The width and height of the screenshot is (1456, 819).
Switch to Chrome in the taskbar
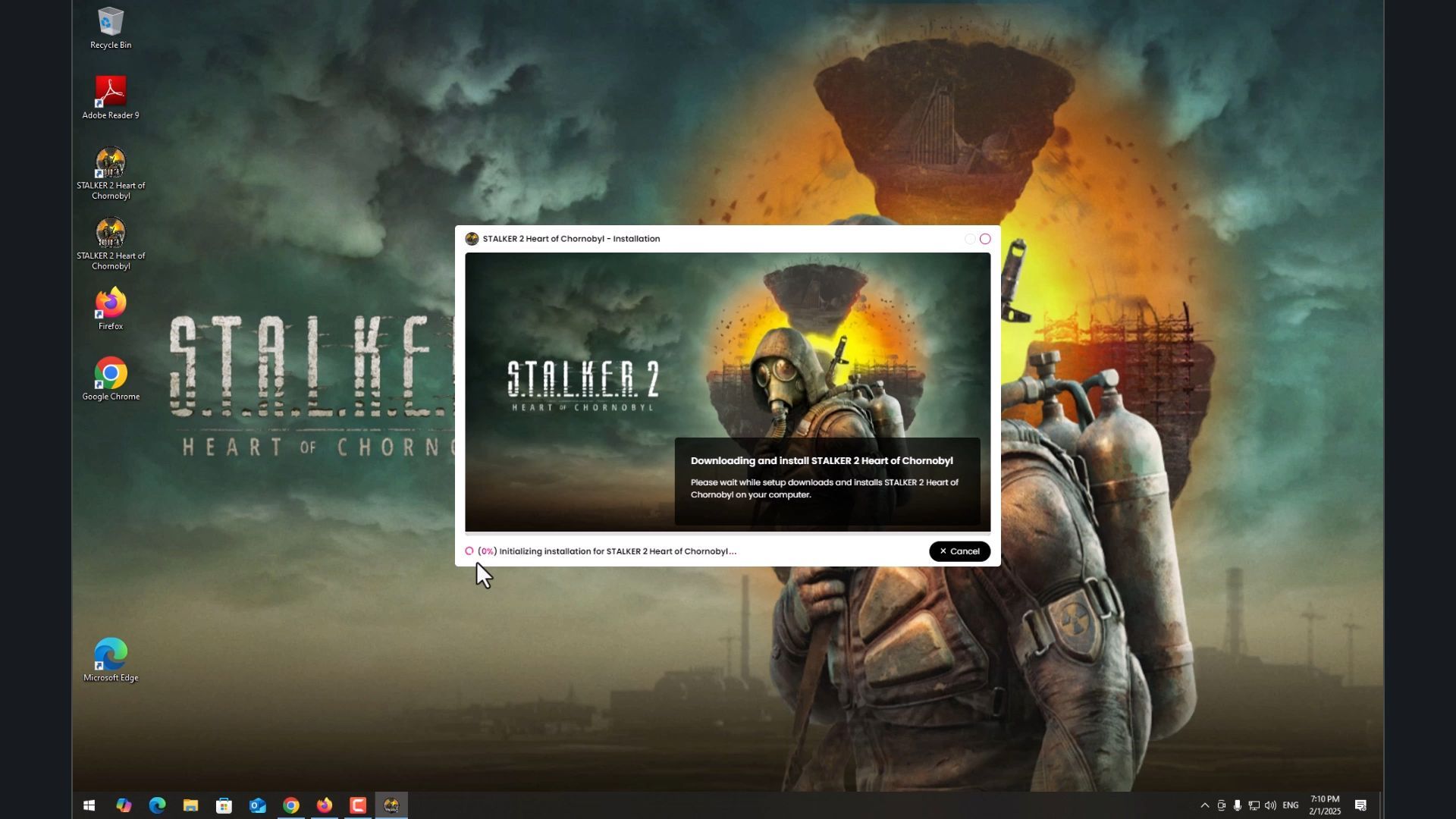(x=291, y=805)
